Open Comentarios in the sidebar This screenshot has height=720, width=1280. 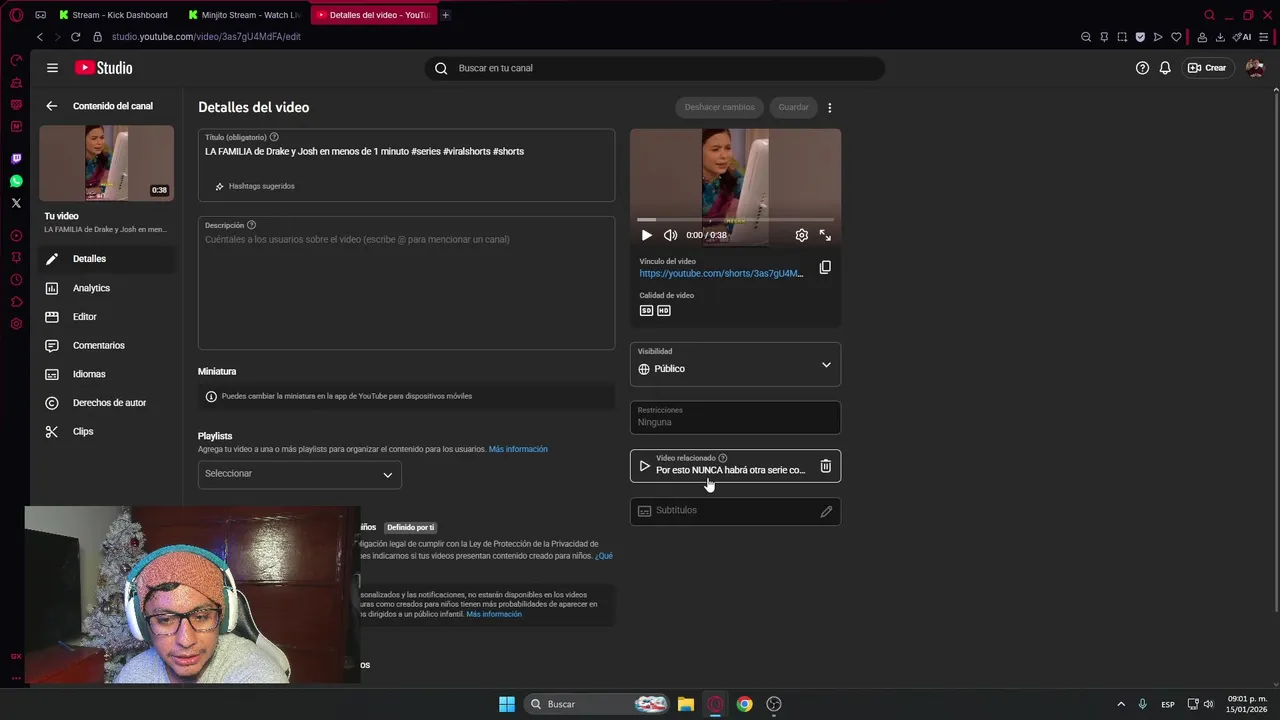(x=106, y=345)
